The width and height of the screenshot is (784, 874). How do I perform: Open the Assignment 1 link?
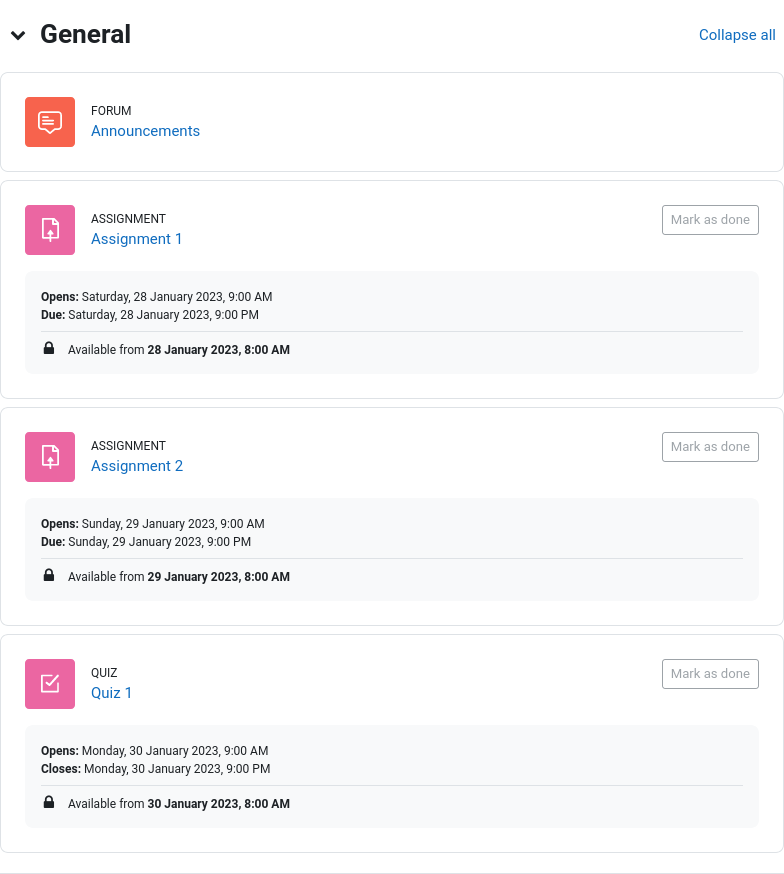click(137, 239)
